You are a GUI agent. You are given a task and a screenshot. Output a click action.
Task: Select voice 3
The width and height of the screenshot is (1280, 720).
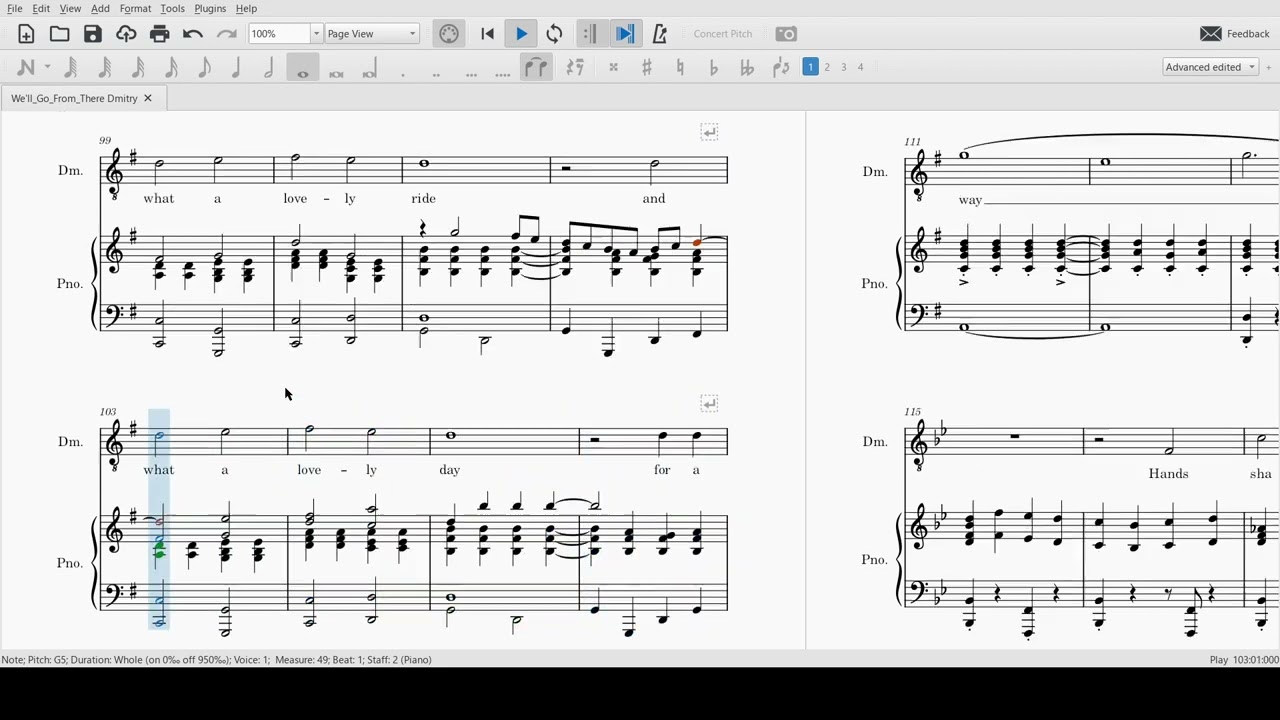pyautogui.click(x=843, y=67)
